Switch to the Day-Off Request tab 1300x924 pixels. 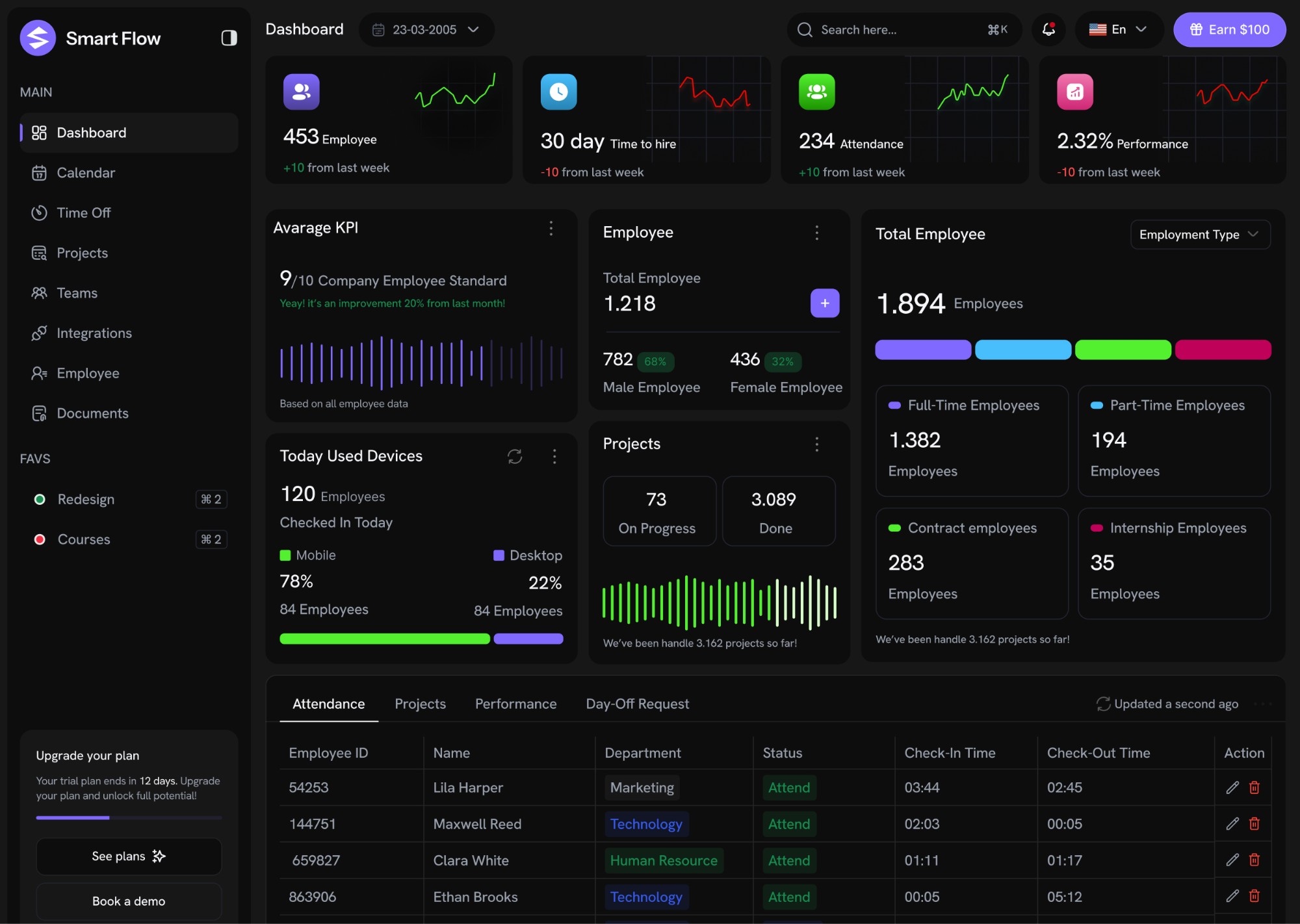click(637, 704)
